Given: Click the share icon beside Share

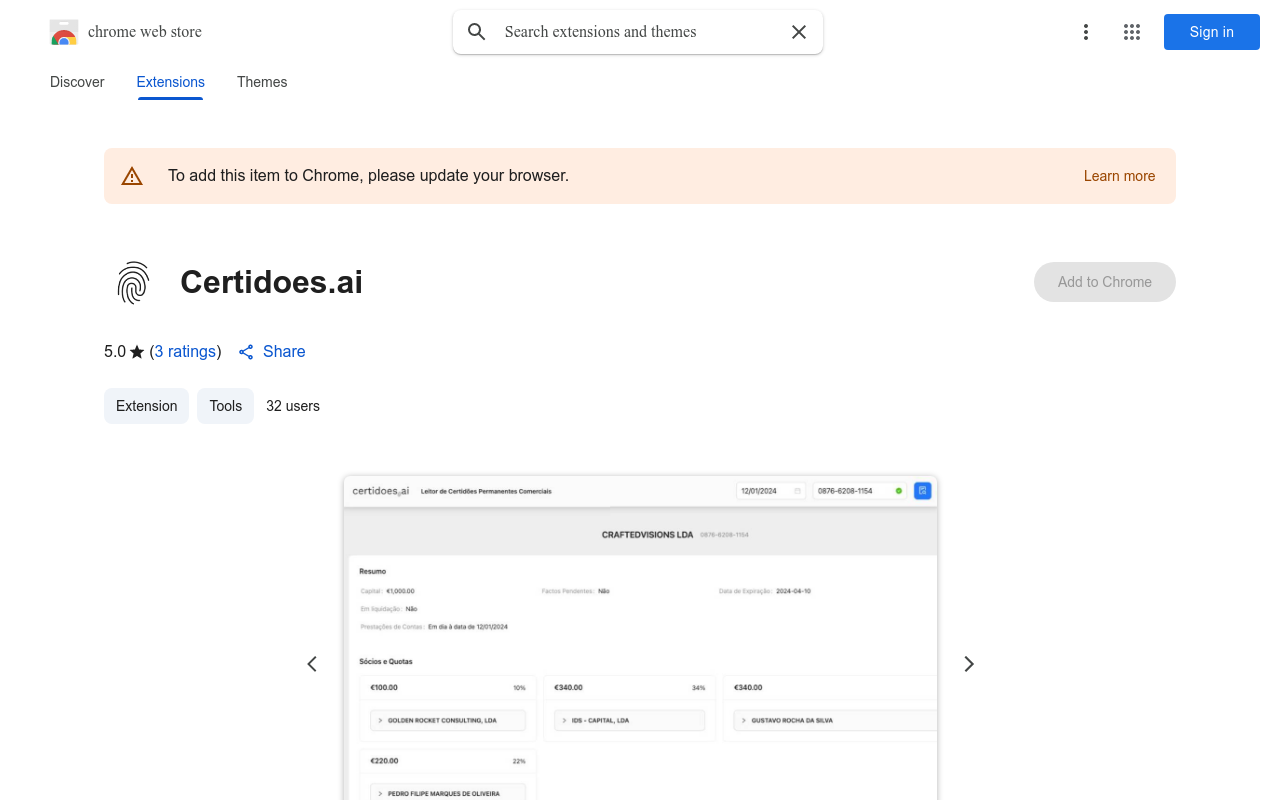Looking at the screenshot, I should click(246, 352).
